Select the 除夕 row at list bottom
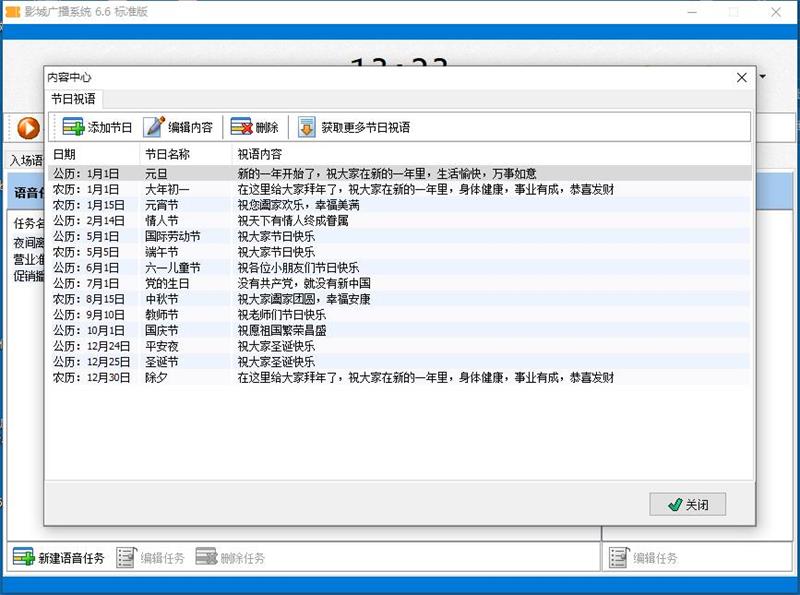Viewport: 800px width, 595px height. (156, 377)
